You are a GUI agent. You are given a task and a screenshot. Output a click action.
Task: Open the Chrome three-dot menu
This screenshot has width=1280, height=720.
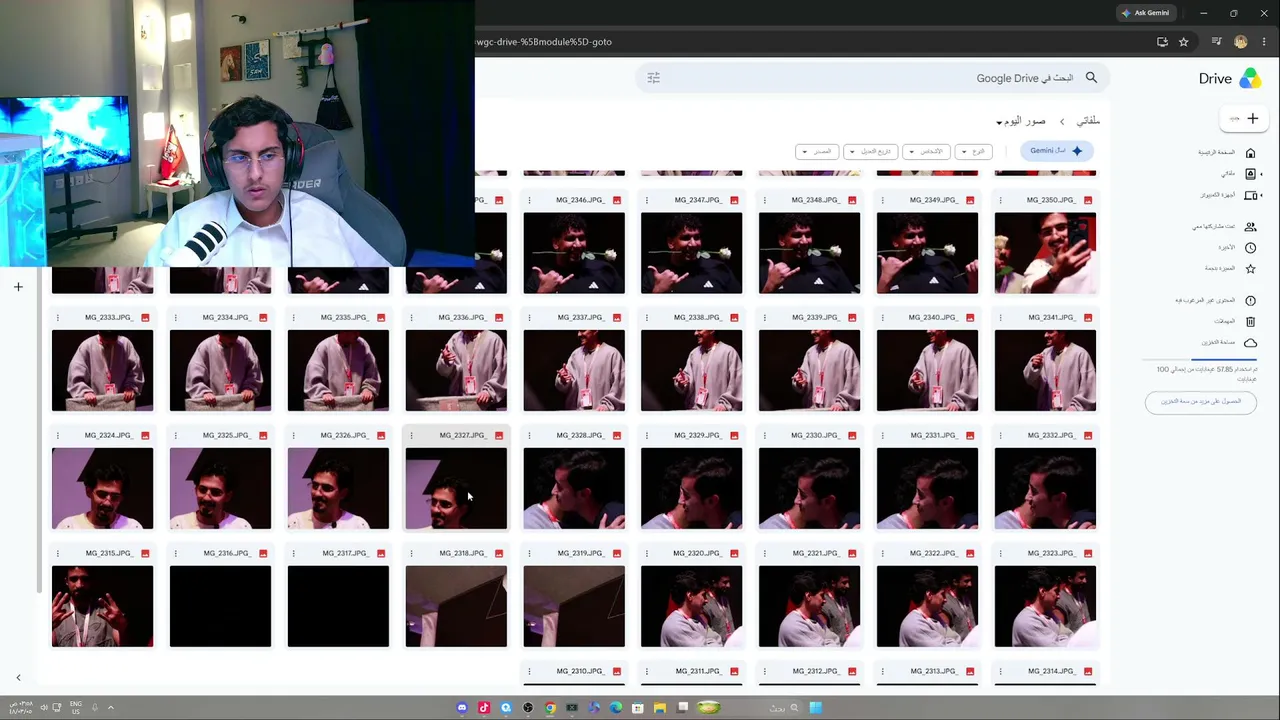point(1265,42)
